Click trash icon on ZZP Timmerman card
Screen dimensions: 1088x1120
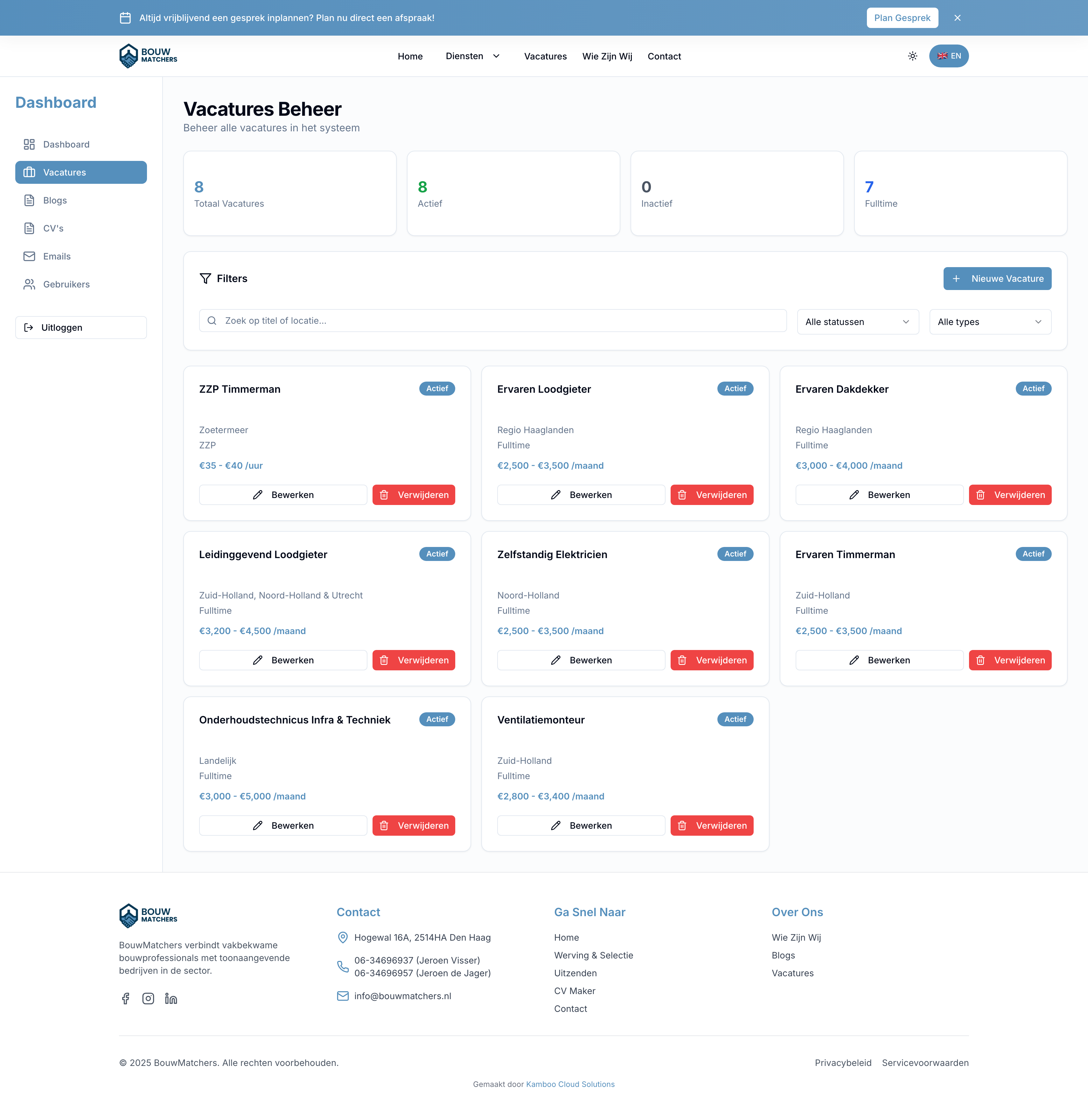(x=384, y=495)
